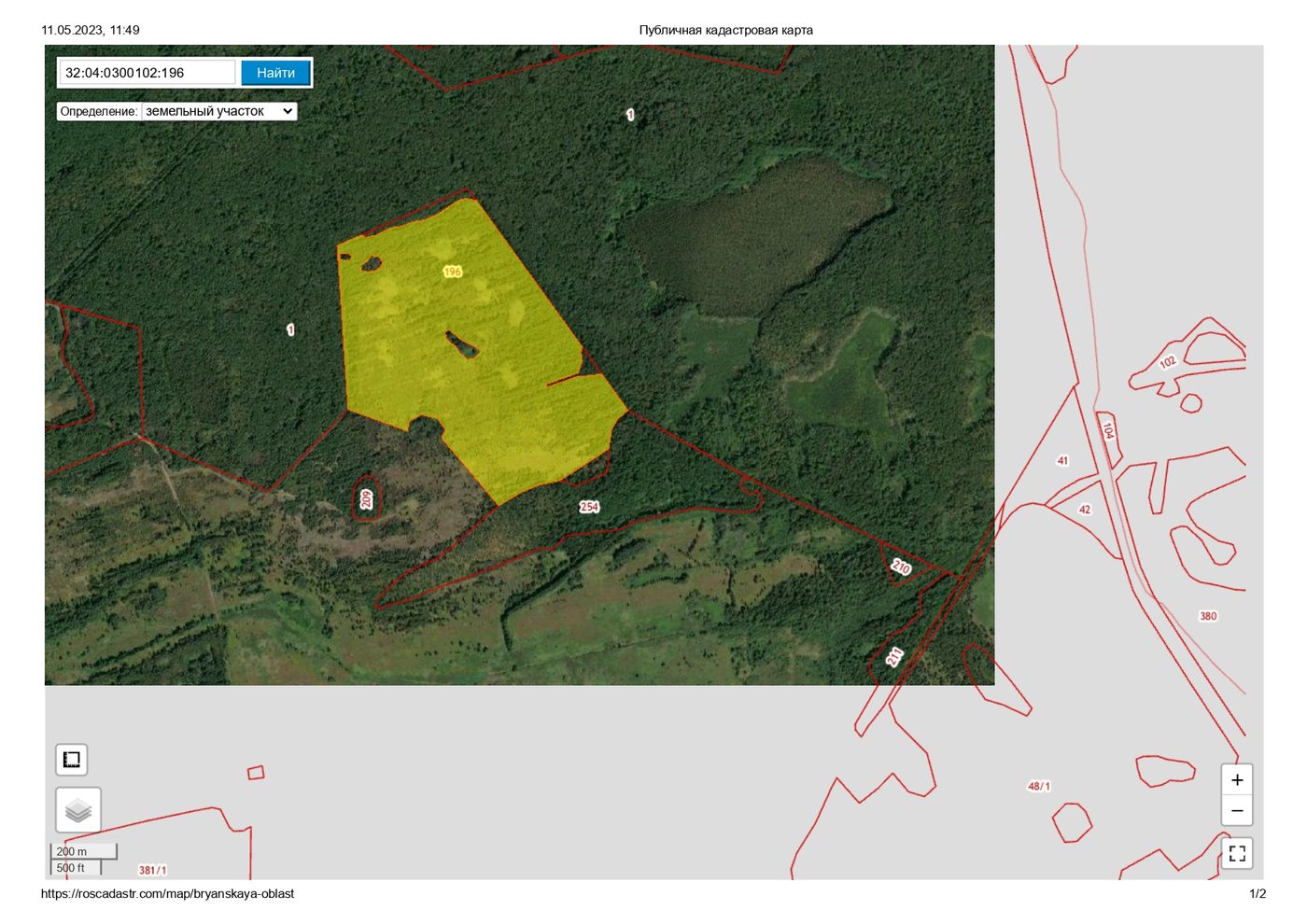This screenshot has width=1307, height=924.
Task: Zoom in with the plus button
Action: [x=1237, y=779]
